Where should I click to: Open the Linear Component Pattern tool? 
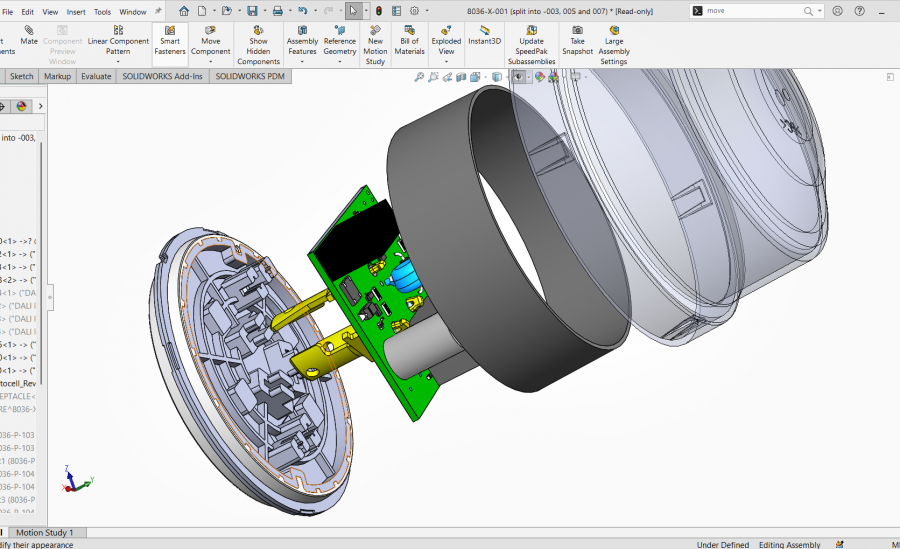click(x=118, y=43)
